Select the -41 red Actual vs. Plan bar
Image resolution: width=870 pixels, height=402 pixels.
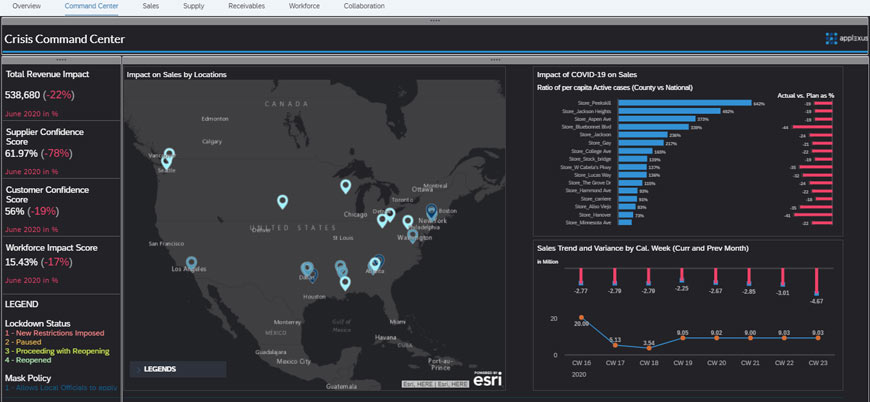coord(813,215)
